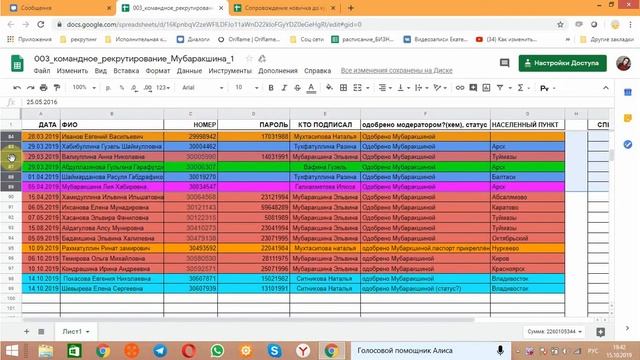This screenshot has height=360, width=640.
Task: Insert a chart from toolbar
Action: (486, 88)
